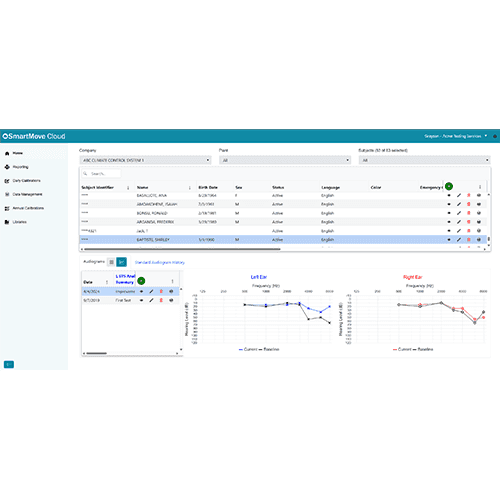Image resolution: width=500 pixels, height=500 pixels.
Task: Click the Birth Date column header
Action: coord(208,188)
